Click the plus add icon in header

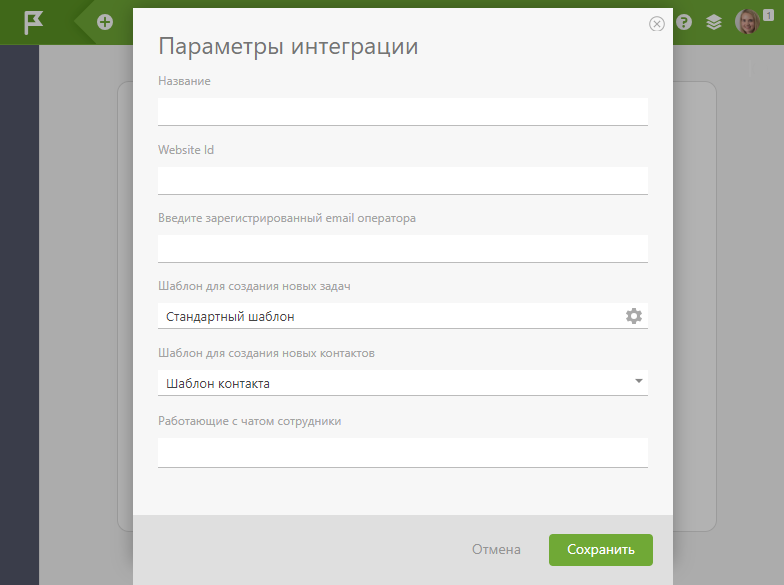(105, 22)
